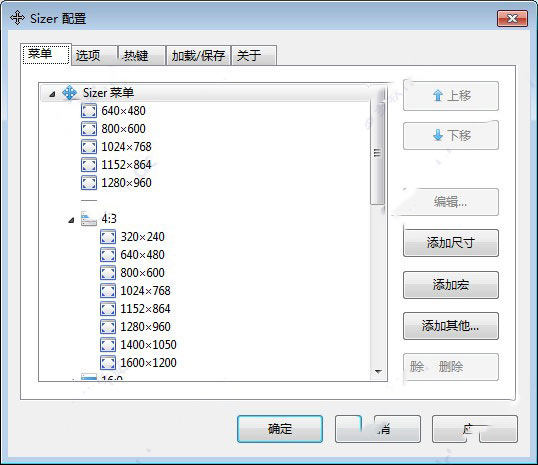Click the 添加其他... button
The height and width of the screenshot is (465, 538).
pos(451,326)
